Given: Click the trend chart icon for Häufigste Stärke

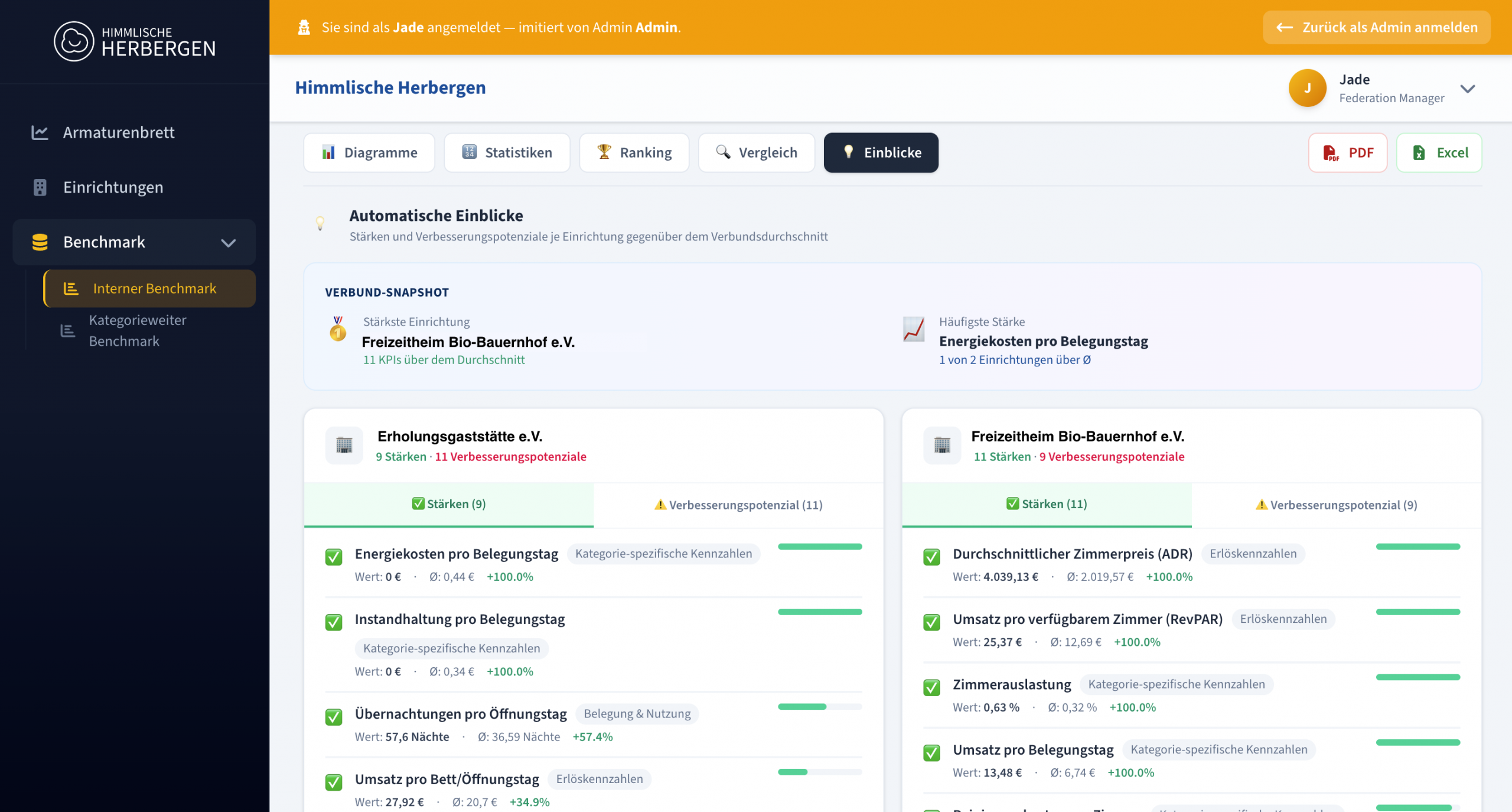Looking at the screenshot, I should (914, 329).
